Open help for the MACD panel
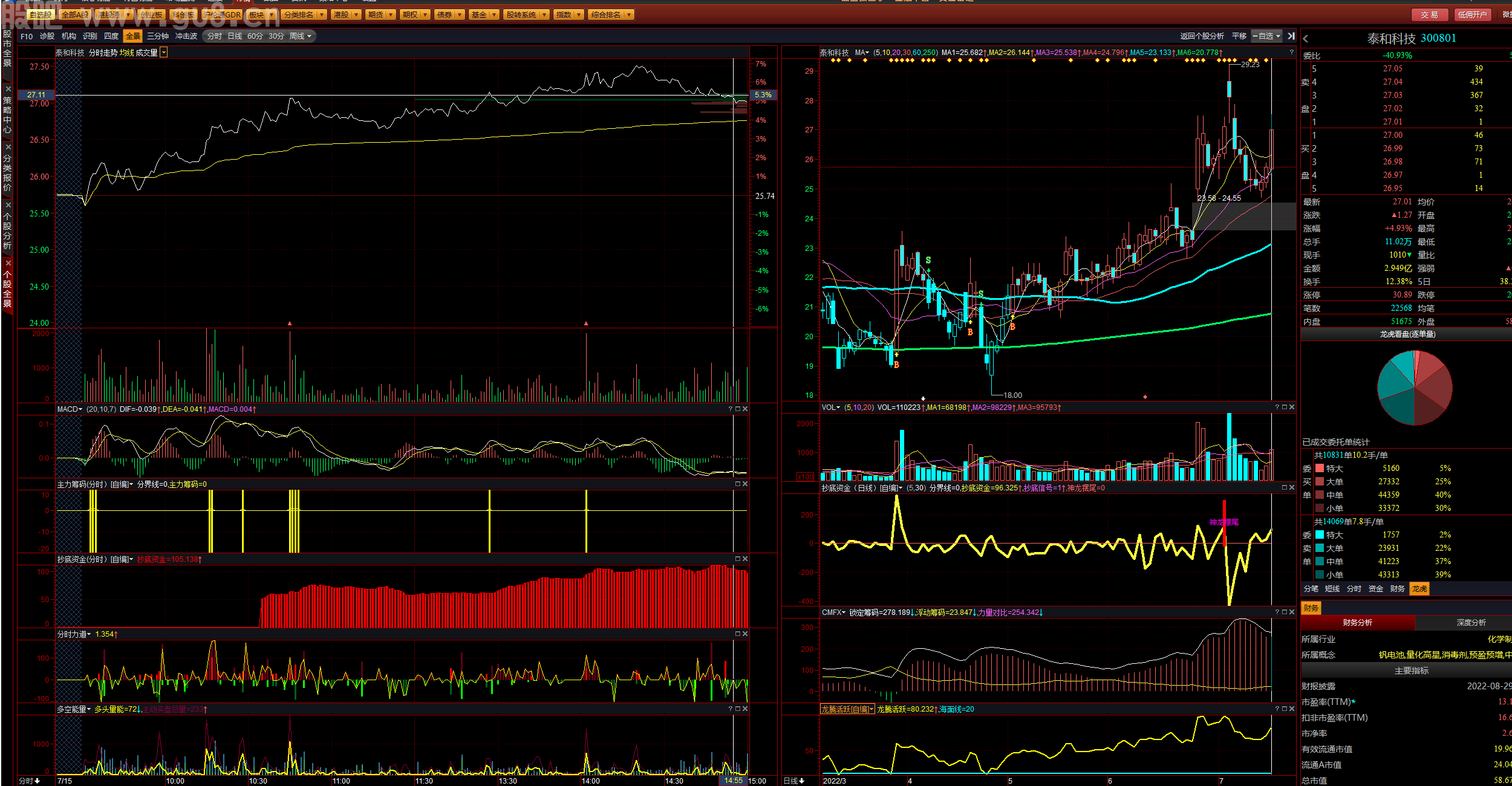1512x786 pixels. pyautogui.click(x=731, y=409)
